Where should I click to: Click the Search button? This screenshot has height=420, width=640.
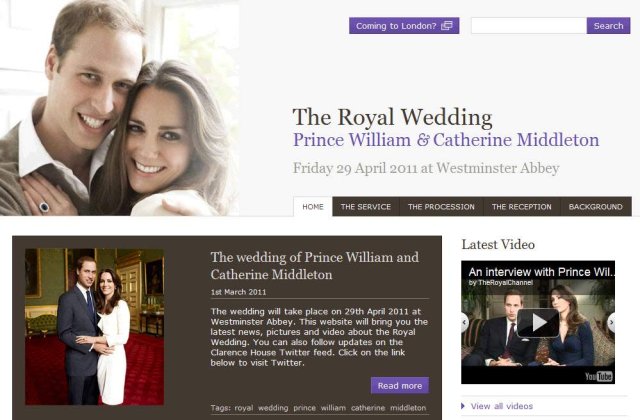point(608,26)
